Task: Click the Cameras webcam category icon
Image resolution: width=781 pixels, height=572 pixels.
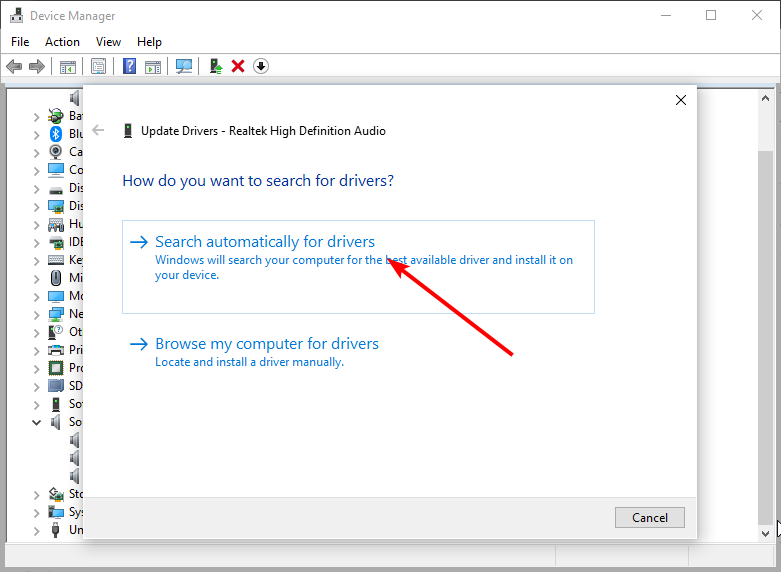Action: (56, 152)
